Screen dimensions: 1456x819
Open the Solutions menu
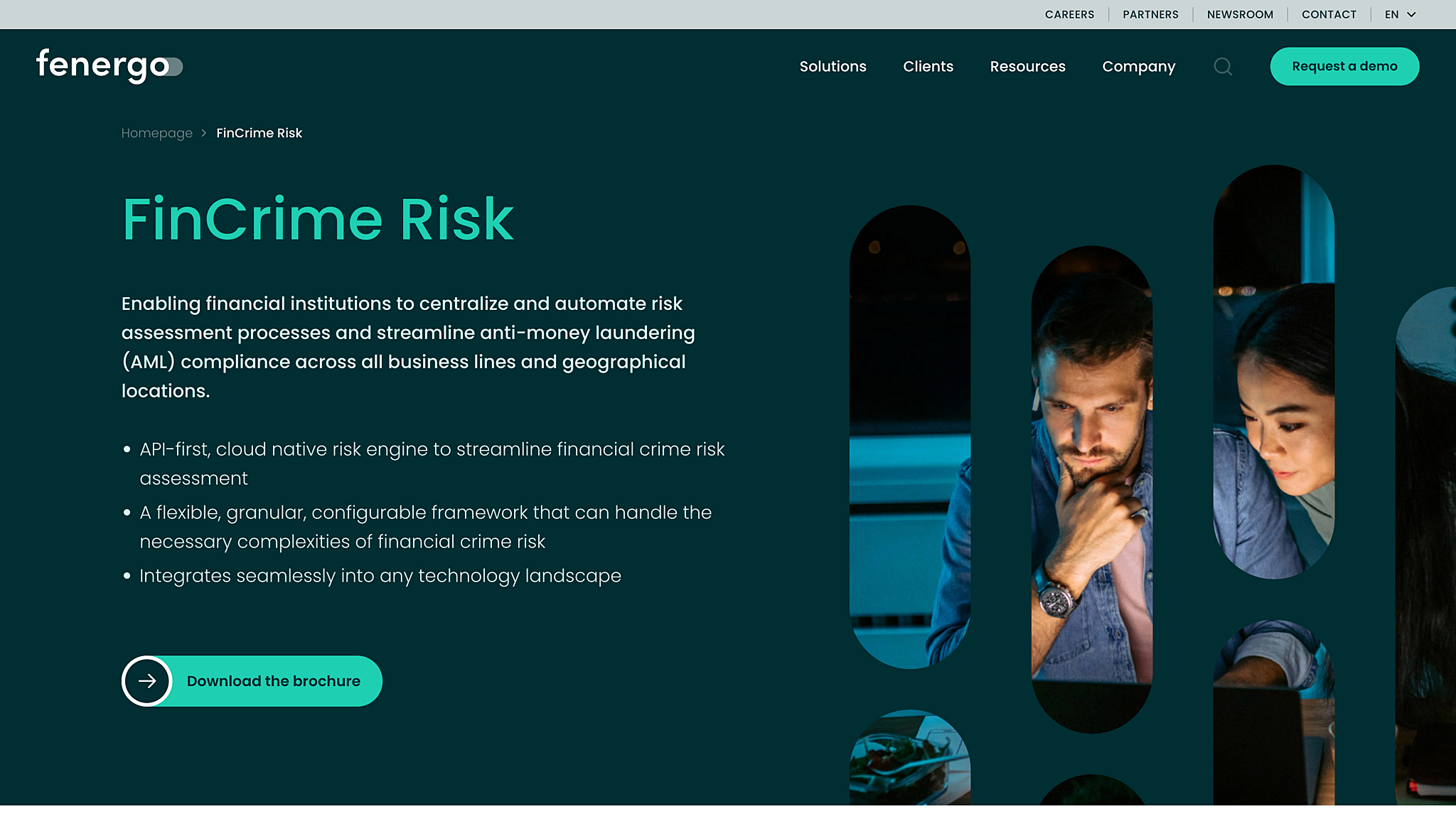(833, 66)
